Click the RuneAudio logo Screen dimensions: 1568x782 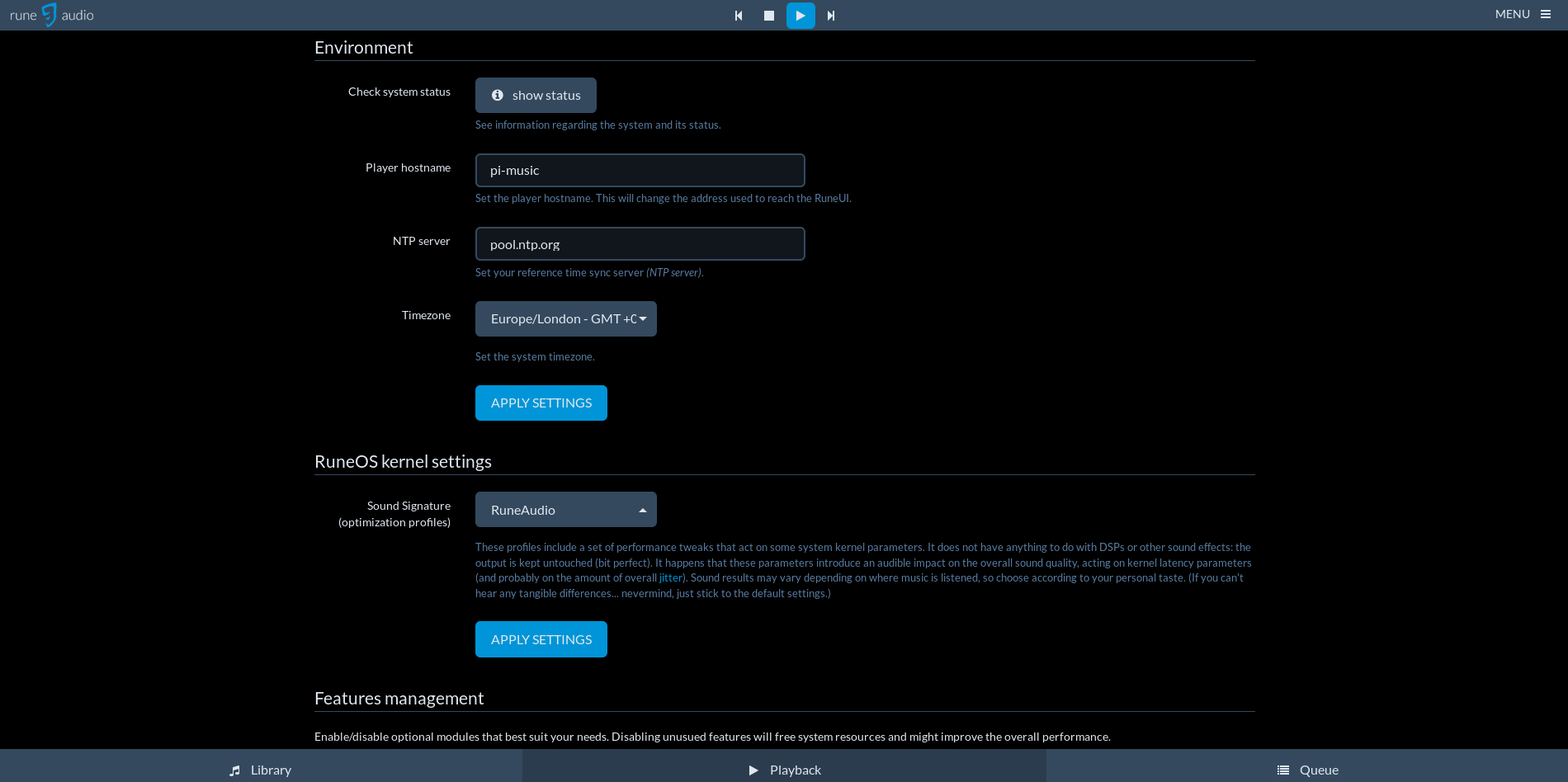click(x=51, y=15)
